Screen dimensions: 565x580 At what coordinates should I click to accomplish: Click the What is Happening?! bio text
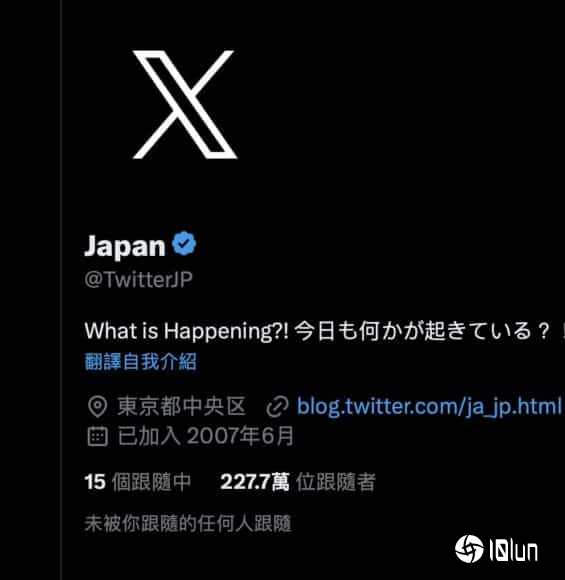(186, 331)
